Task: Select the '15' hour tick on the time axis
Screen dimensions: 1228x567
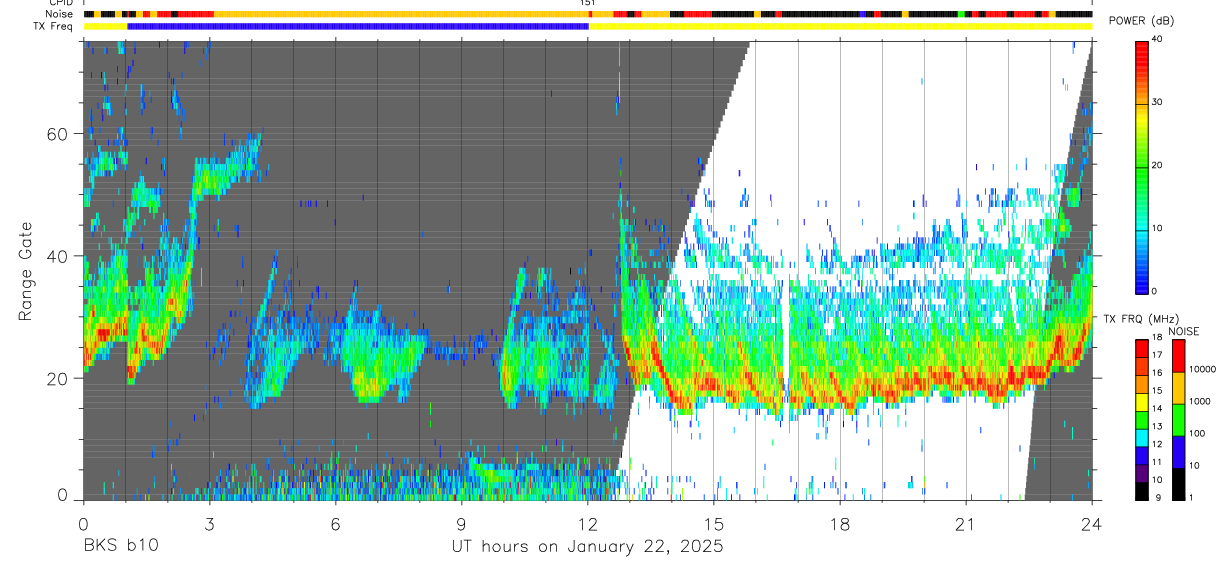Action: pos(714,525)
